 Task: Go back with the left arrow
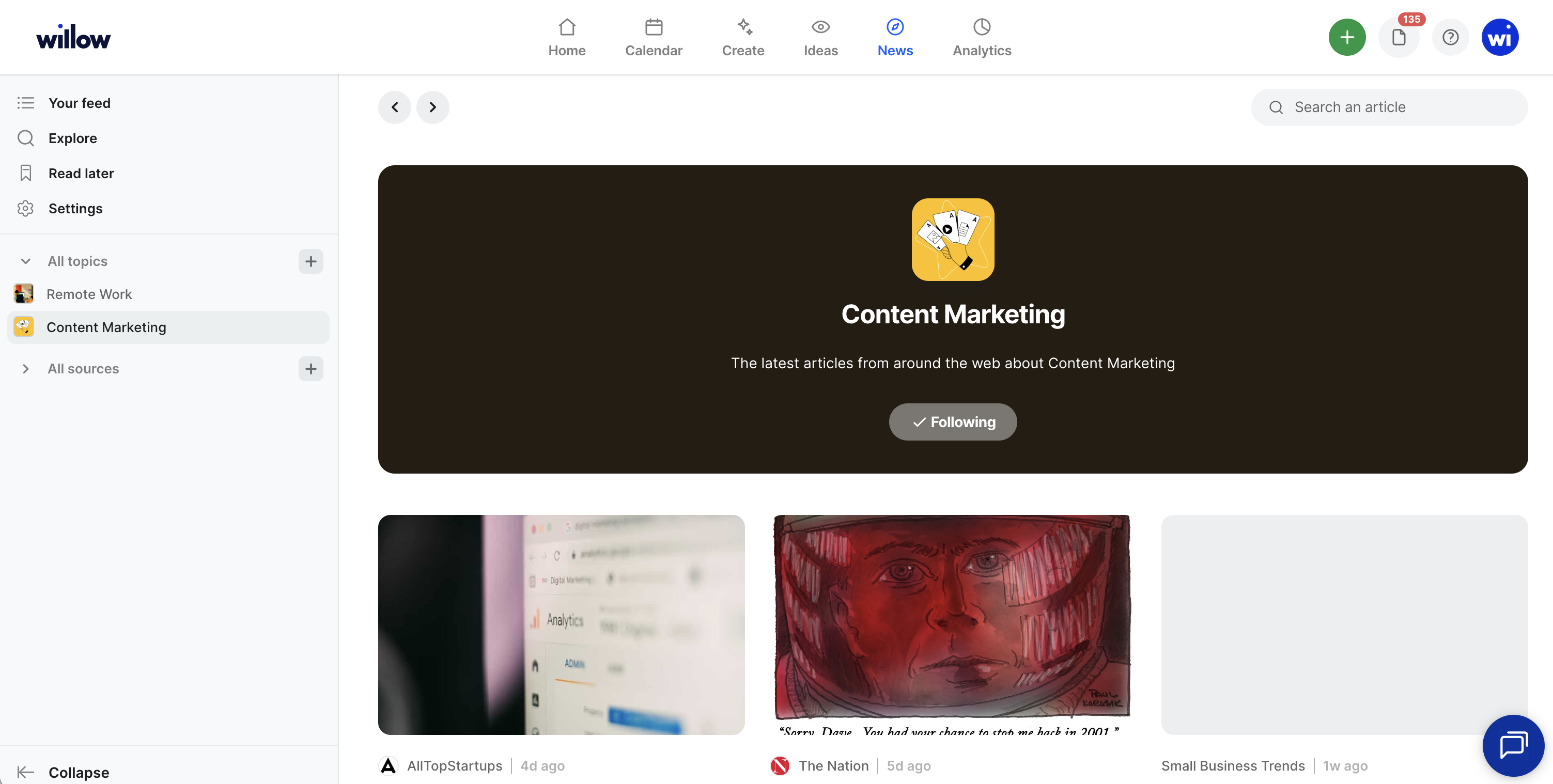(394, 107)
